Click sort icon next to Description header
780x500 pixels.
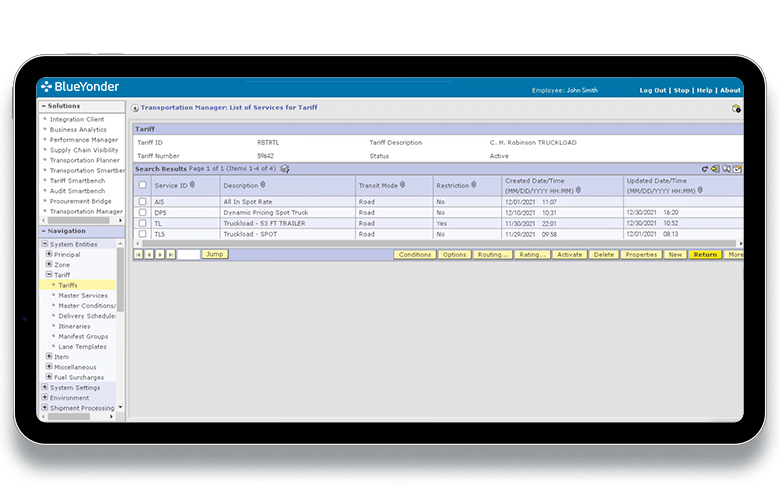click(263, 185)
